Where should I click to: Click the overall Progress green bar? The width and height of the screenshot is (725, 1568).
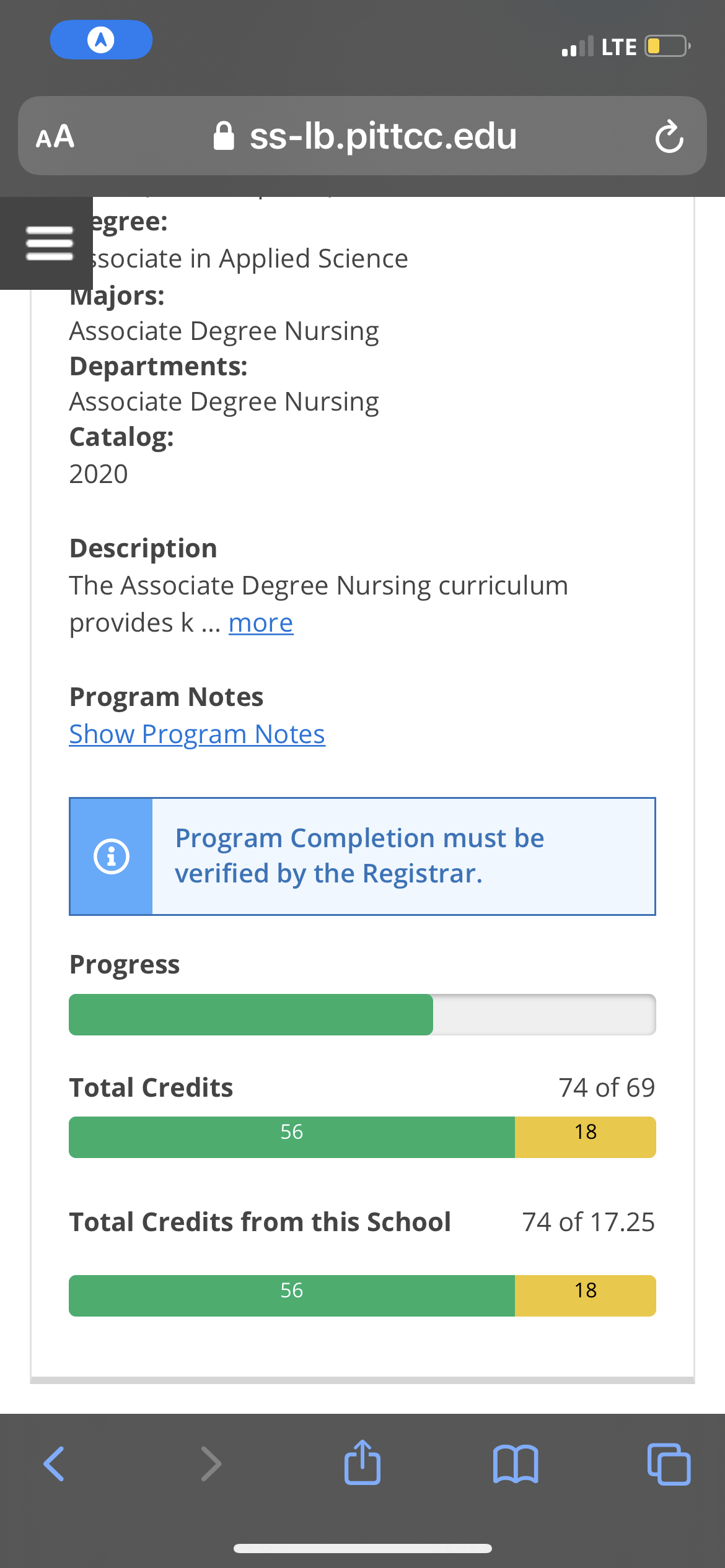[251, 1014]
